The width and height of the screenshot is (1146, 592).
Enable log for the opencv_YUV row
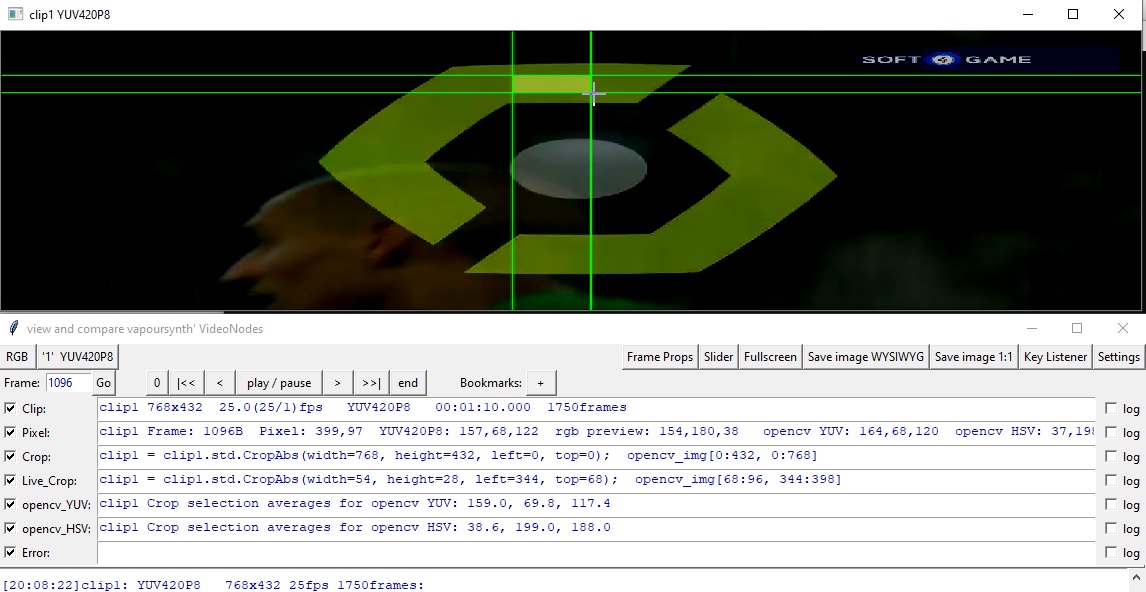point(1111,504)
